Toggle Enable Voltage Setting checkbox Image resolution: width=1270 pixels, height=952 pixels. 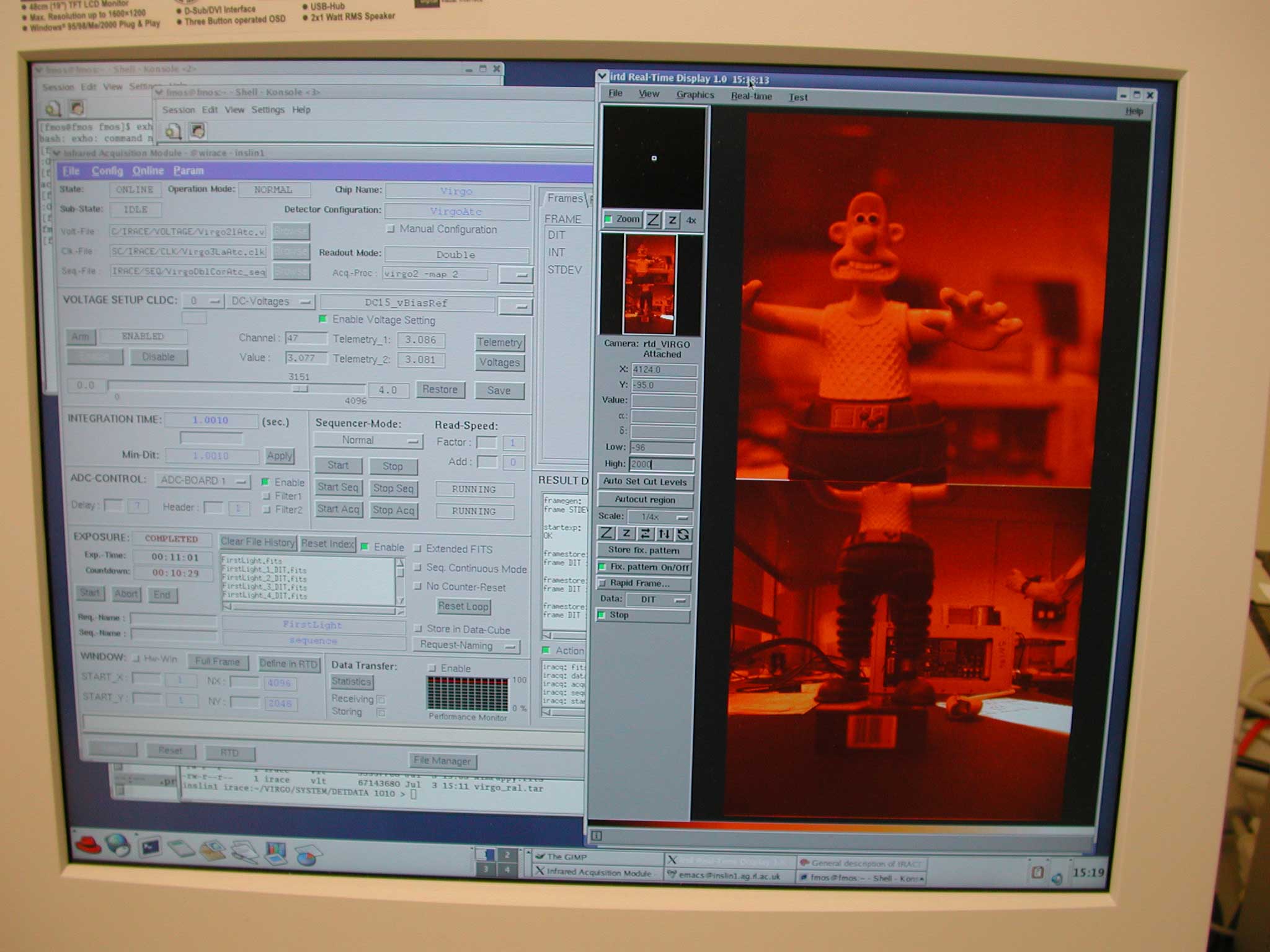tap(322, 319)
